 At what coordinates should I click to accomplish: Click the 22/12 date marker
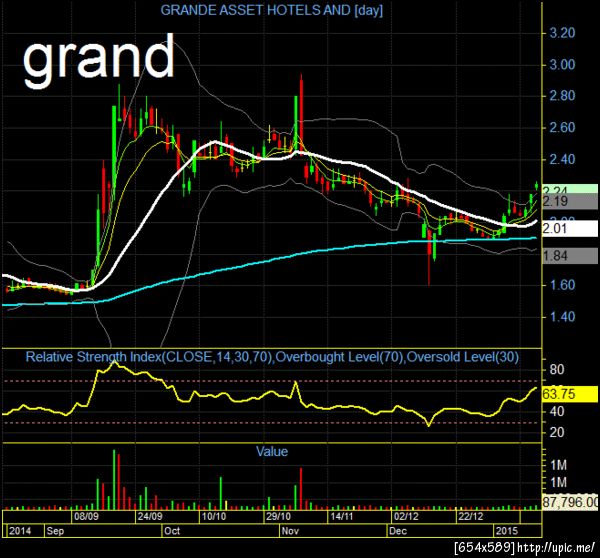click(x=471, y=516)
